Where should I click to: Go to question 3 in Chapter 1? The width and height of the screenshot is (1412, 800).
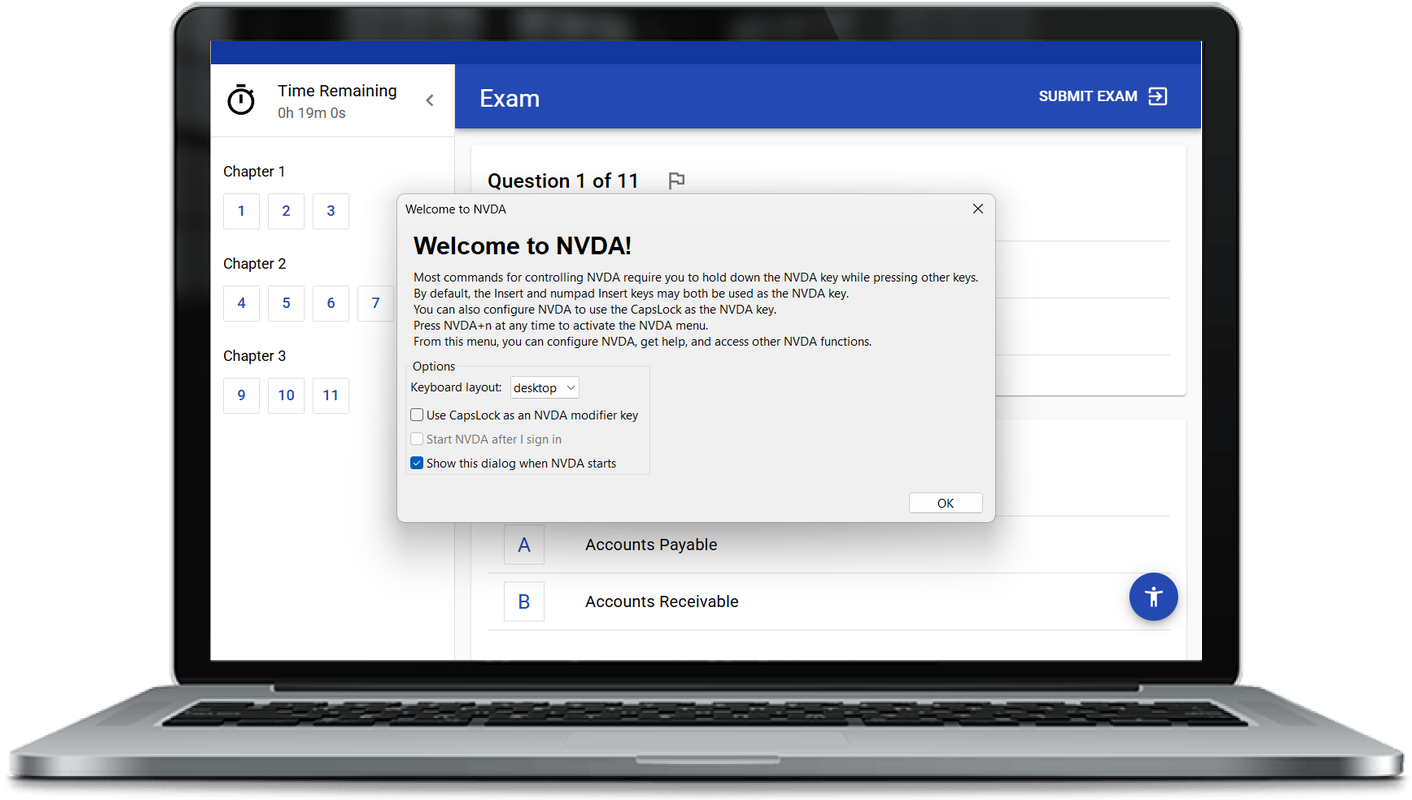pyautogui.click(x=331, y=211)
